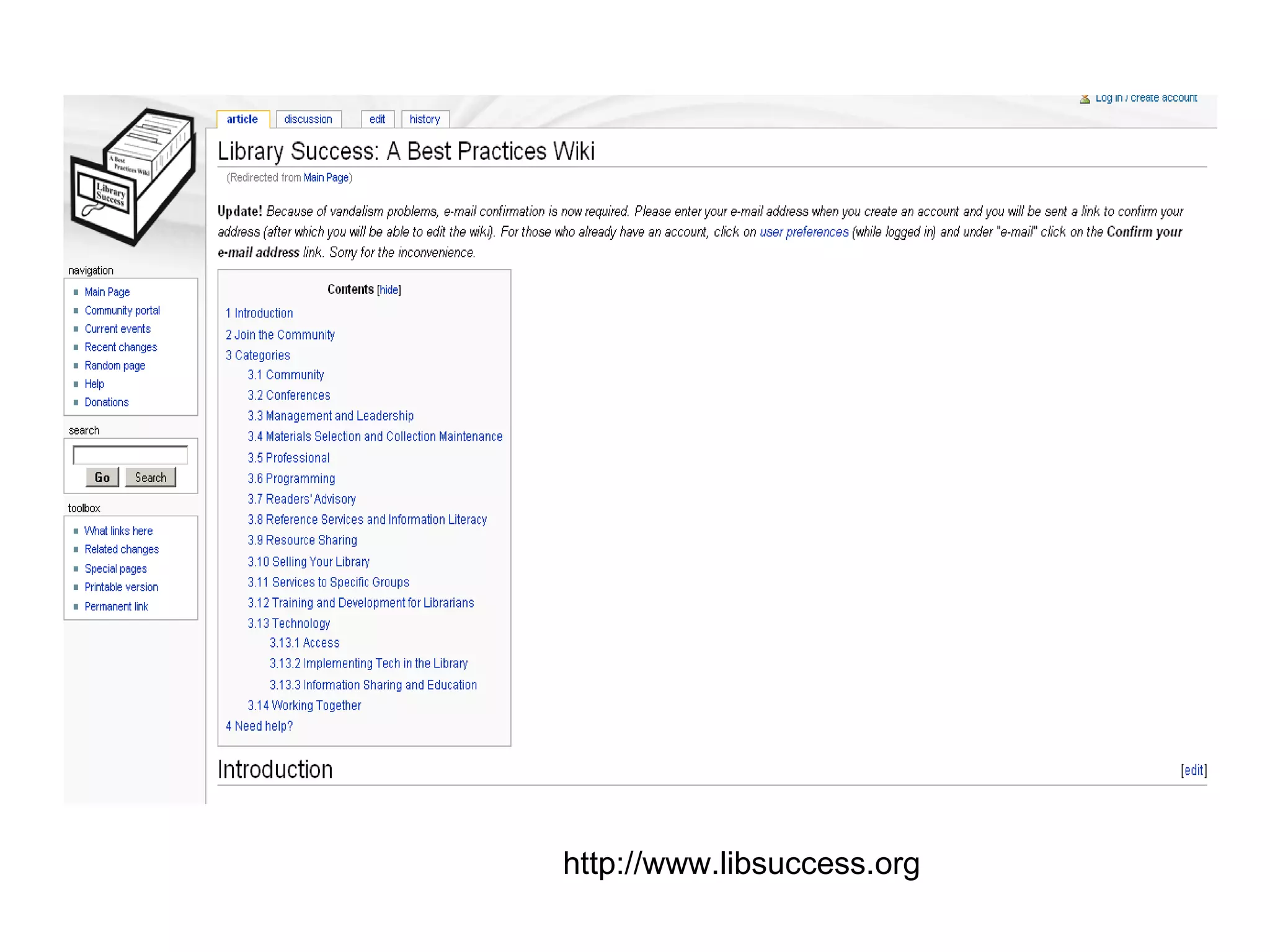Open the edit tab
1270x952 pixels.
point(378,119)
